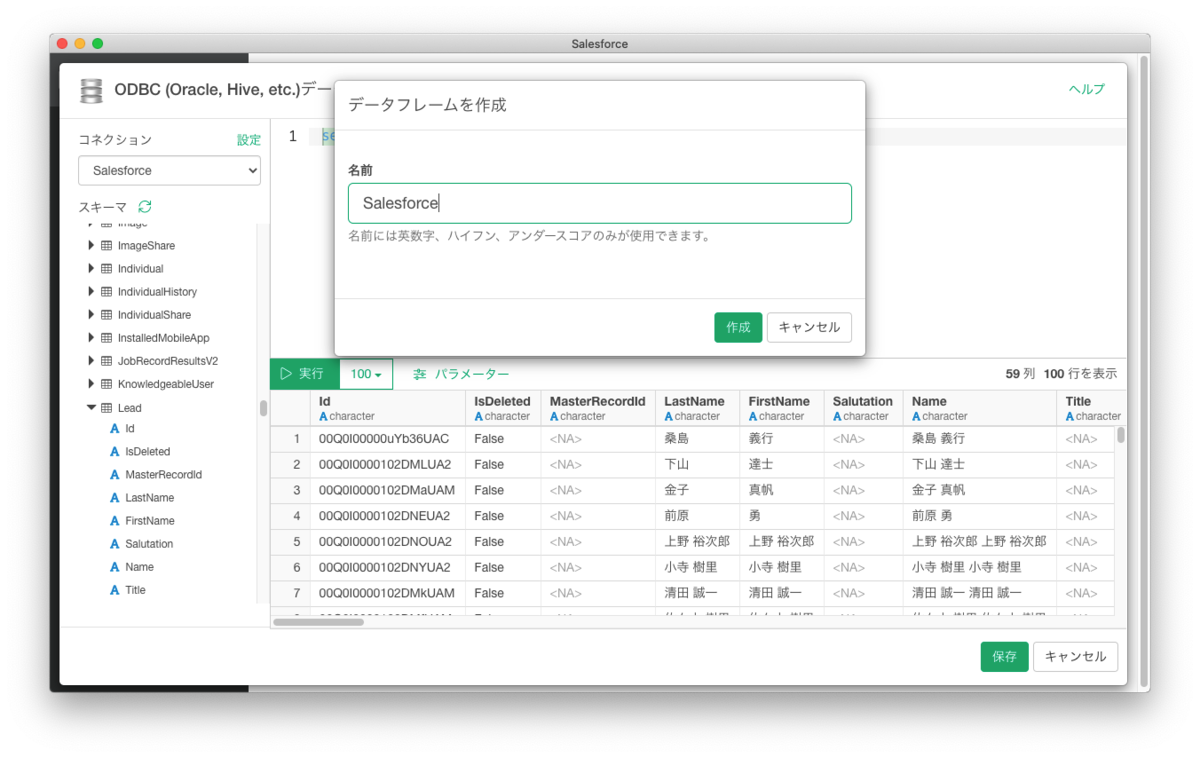Click the table icon beside KnowledgeableUser
The height and width of the screenshot is (758, 1200).
tap(106, 384)
